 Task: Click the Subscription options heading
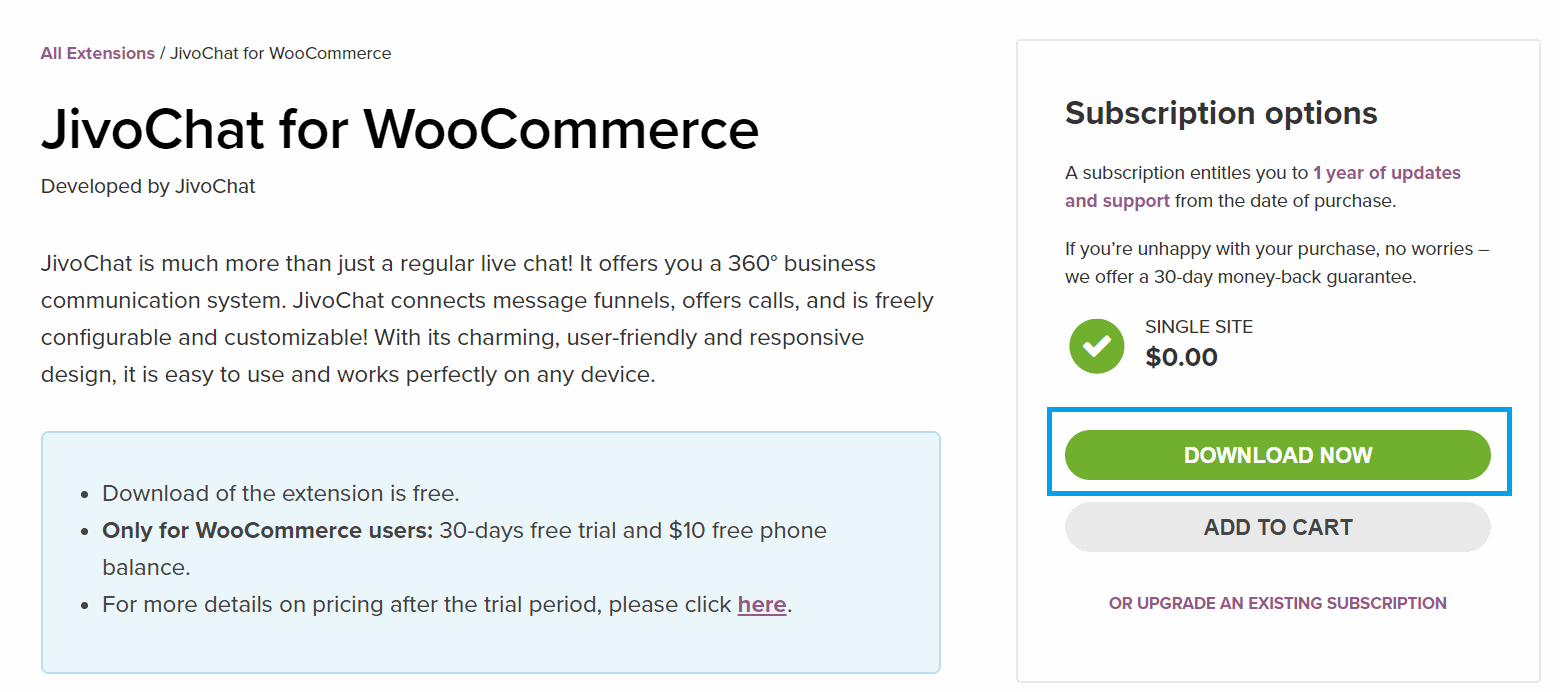(x=1221, y=113)
